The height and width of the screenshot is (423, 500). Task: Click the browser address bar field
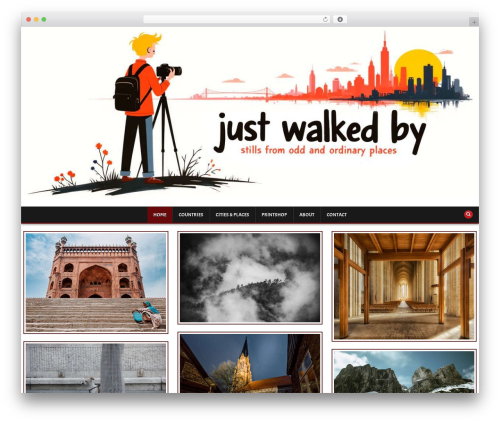236,19
